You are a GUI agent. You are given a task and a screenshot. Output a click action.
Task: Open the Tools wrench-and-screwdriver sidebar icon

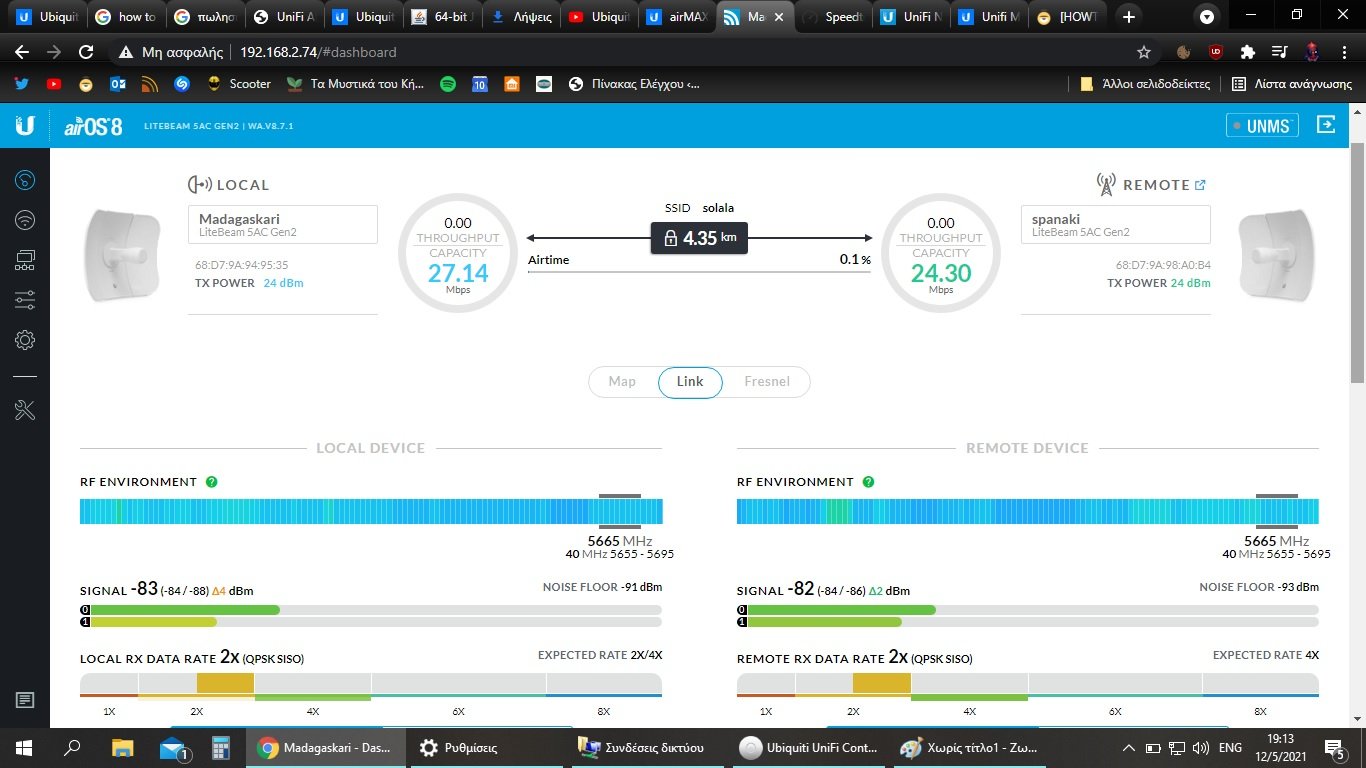(x=25, y=409)
